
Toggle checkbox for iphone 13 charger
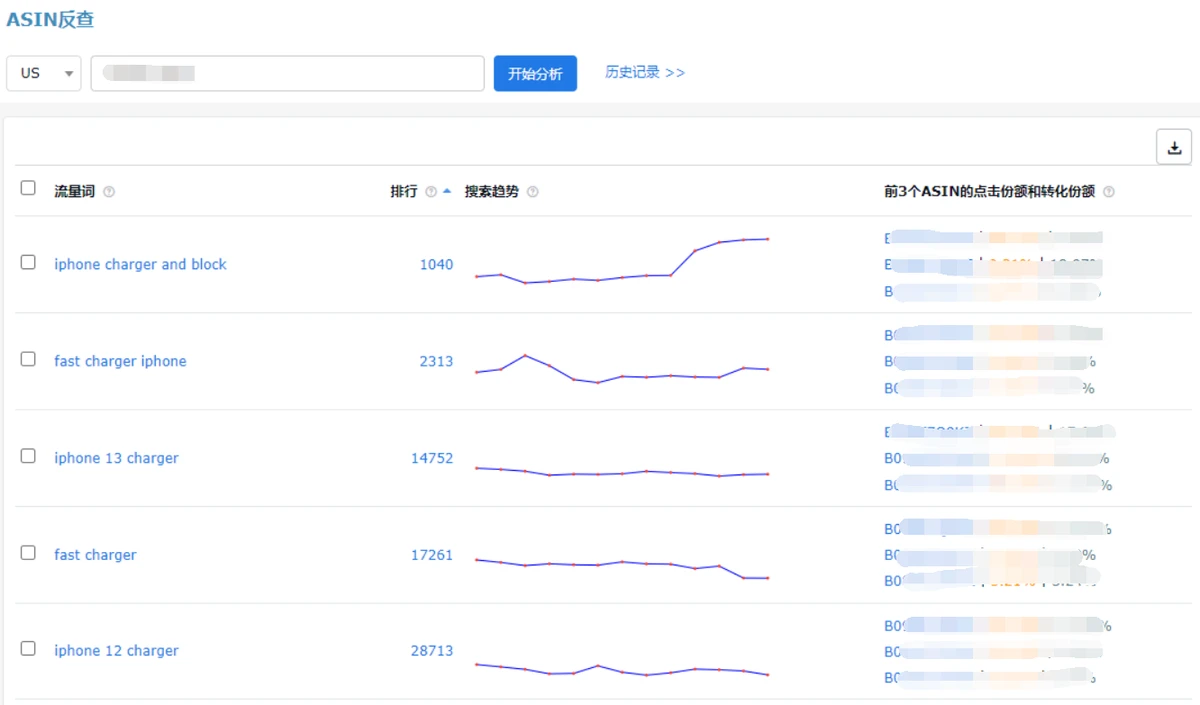coord(28,456)
